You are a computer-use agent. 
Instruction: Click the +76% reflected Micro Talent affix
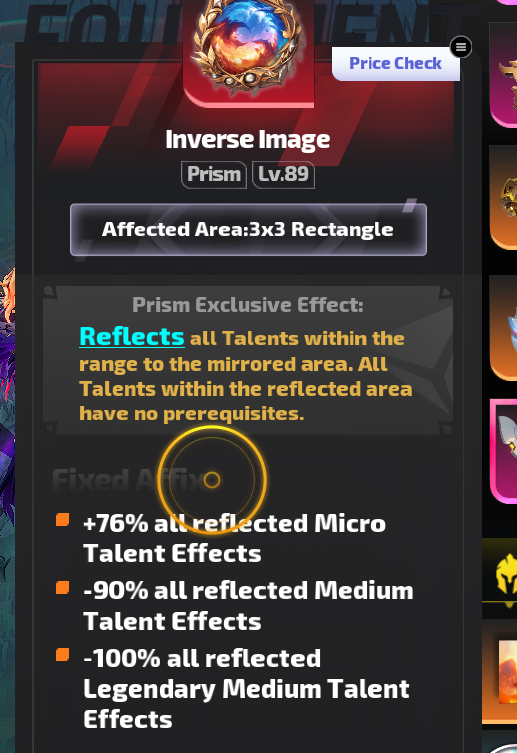[x=234, y=538]
